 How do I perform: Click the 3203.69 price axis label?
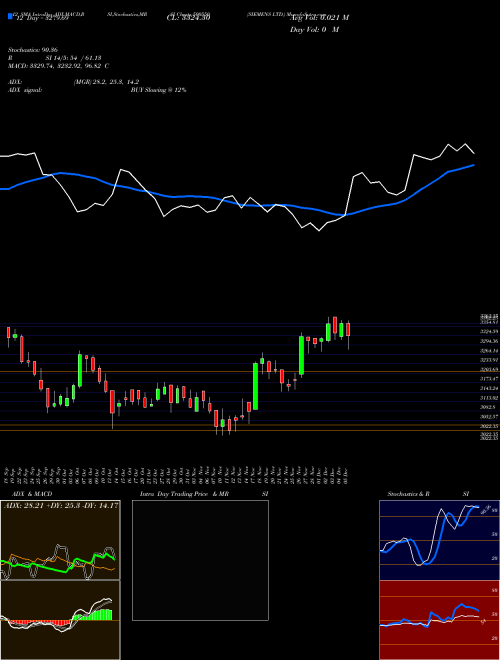click(x=489, y=369)
